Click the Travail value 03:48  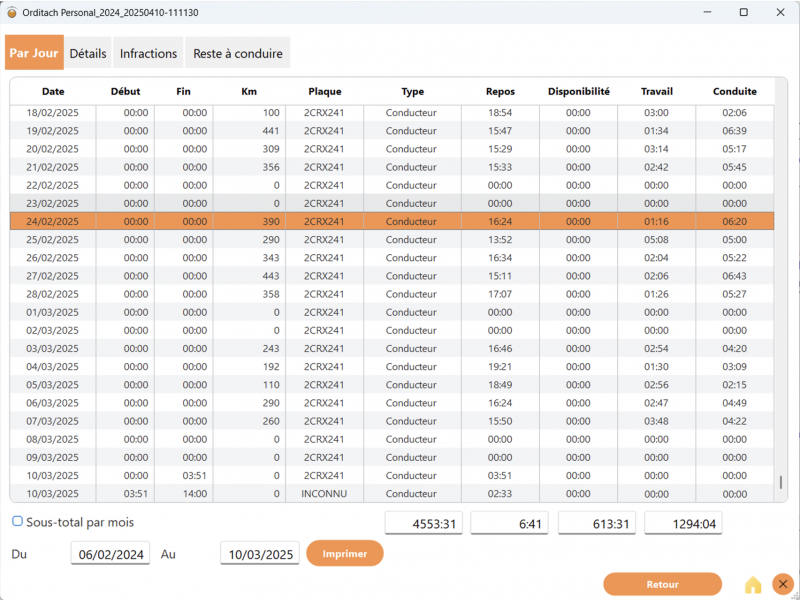[656, 421]
